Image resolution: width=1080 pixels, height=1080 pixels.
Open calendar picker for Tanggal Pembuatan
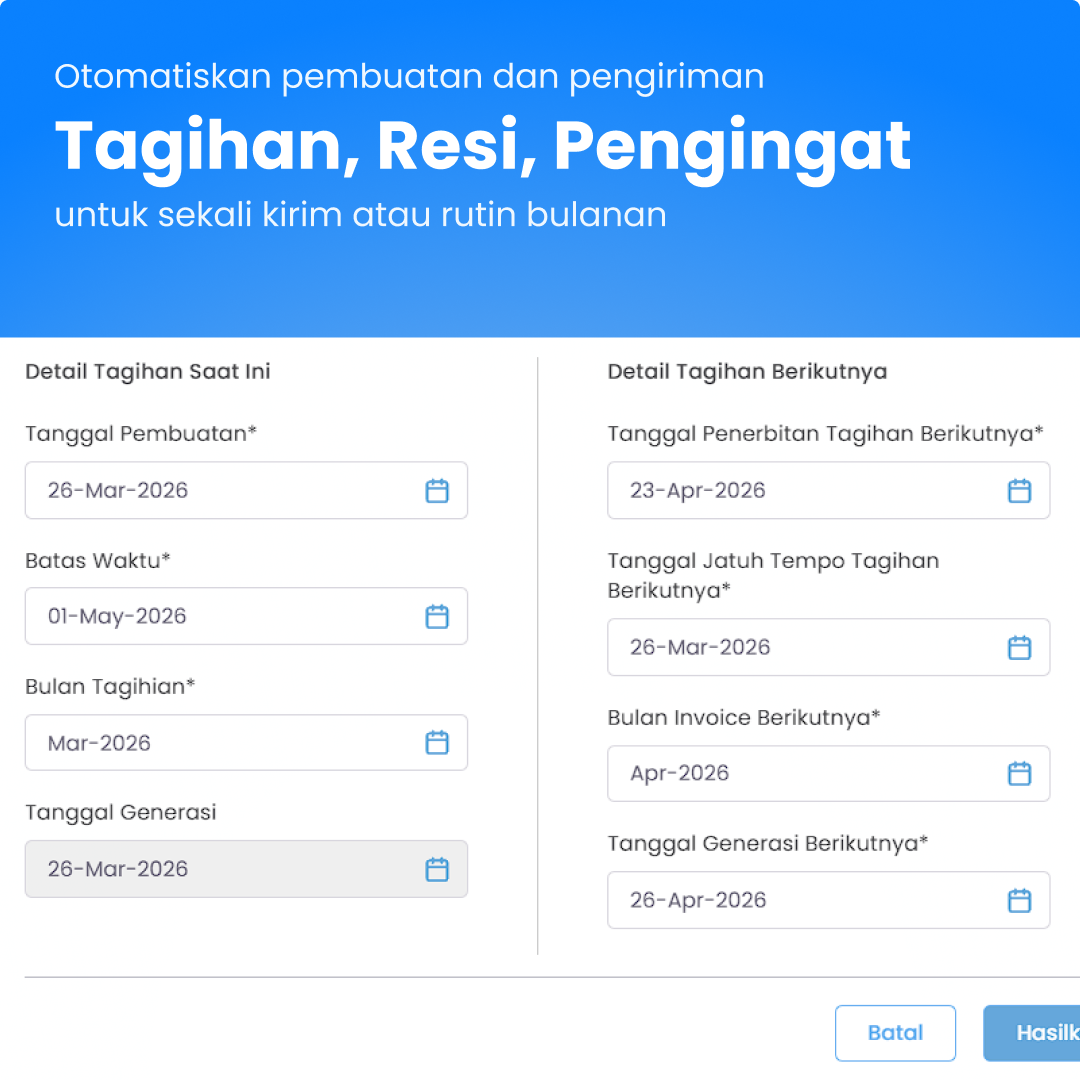(x=437, y=491)
